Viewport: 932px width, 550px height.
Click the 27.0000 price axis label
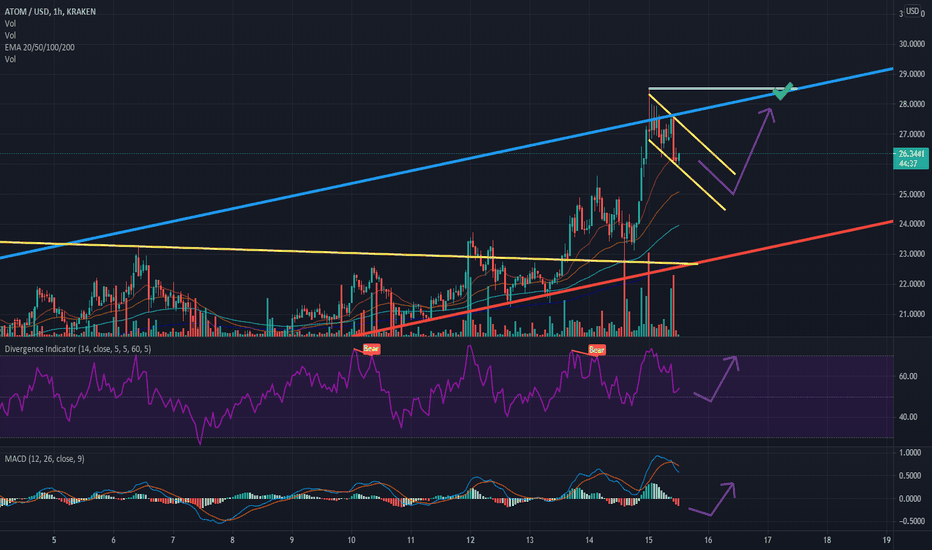click(x=912, y=134)
